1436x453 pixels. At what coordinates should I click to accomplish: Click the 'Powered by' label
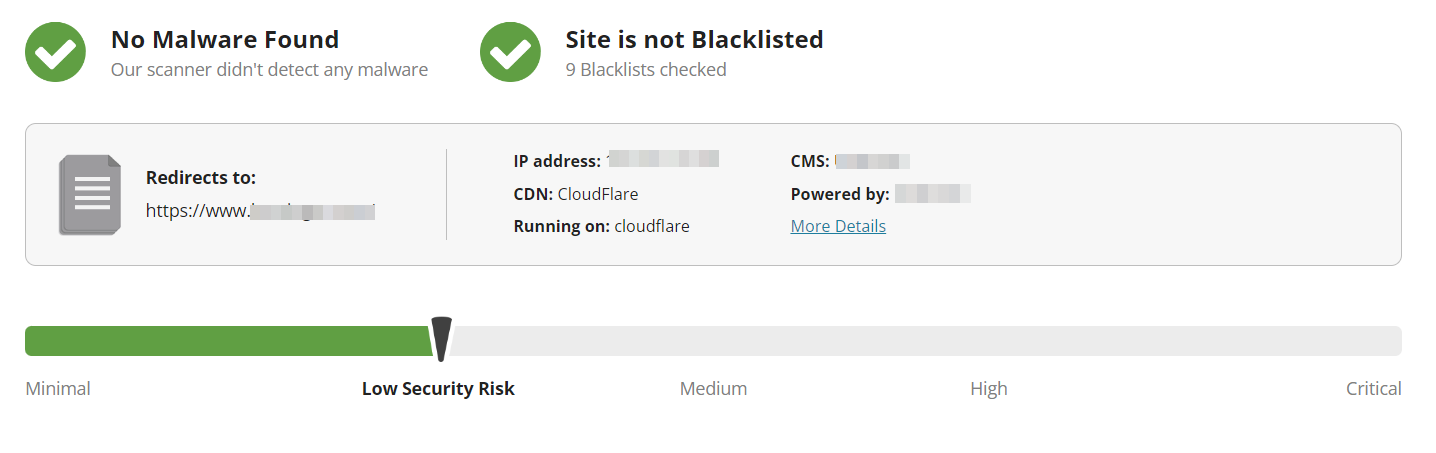[x=840, y=194]
